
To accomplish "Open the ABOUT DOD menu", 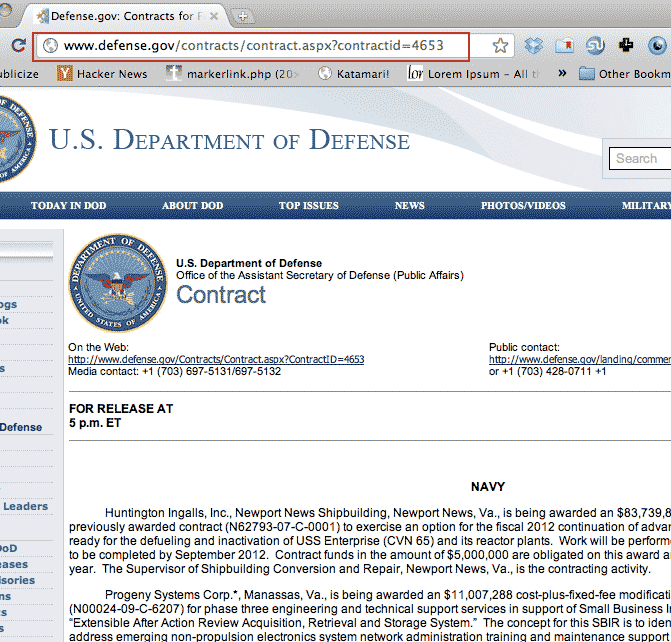I will [x=193, y=205].
